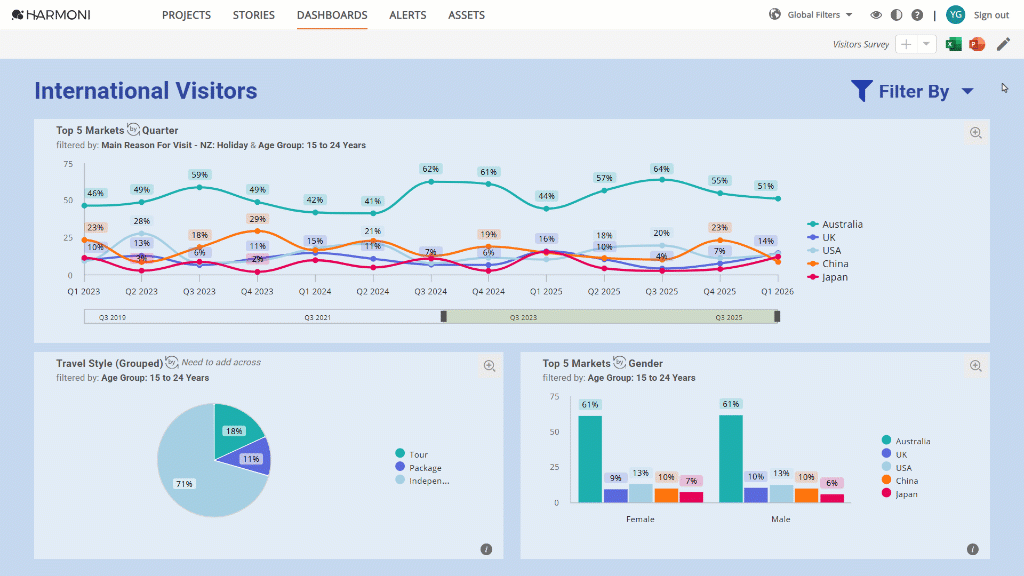Export dashboard to PowerPoint
The width and height of the screenshot is (1024, 576).
(x=977, y=44)
